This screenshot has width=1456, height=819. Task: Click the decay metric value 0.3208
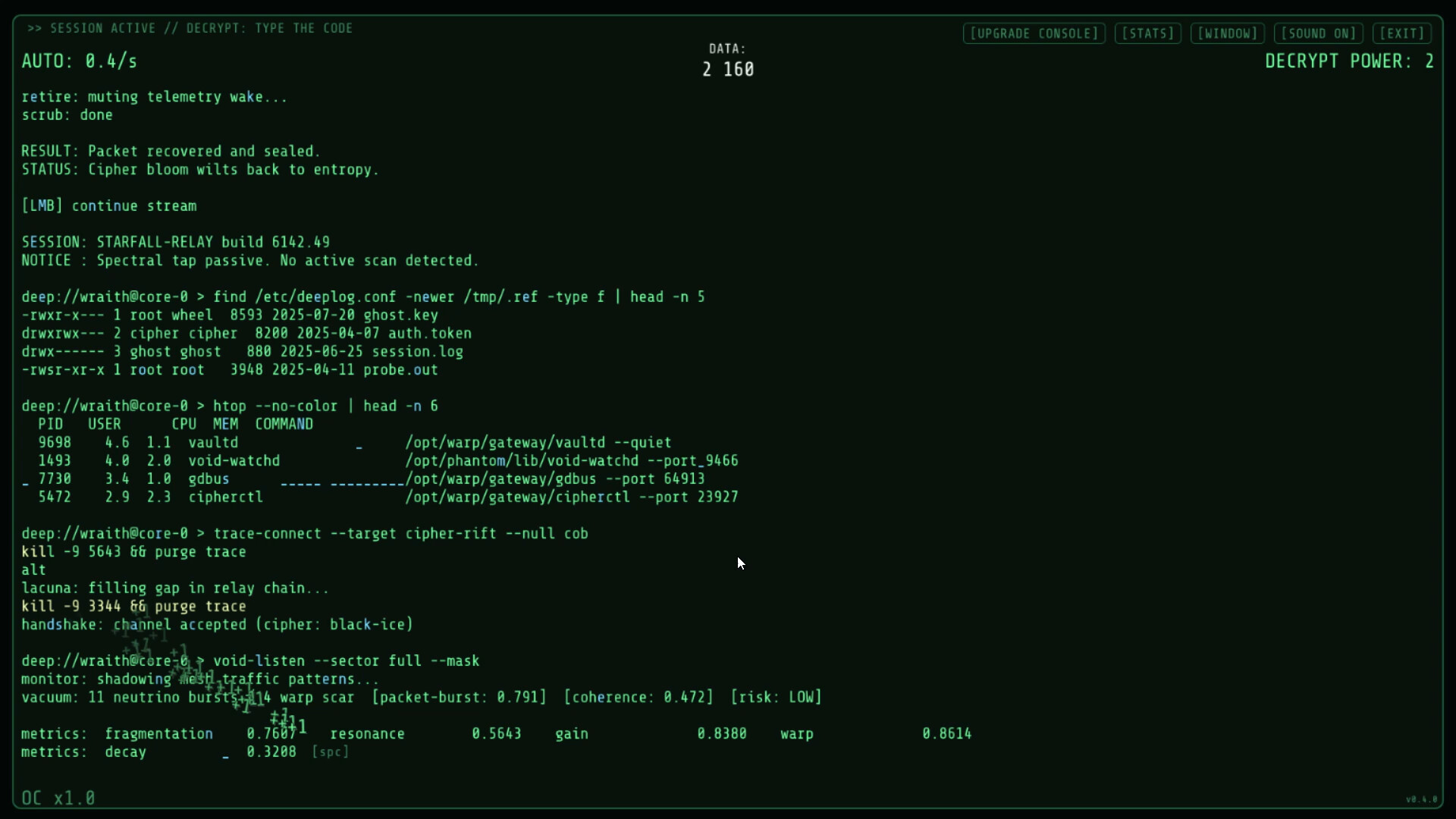tap(271, 752)
